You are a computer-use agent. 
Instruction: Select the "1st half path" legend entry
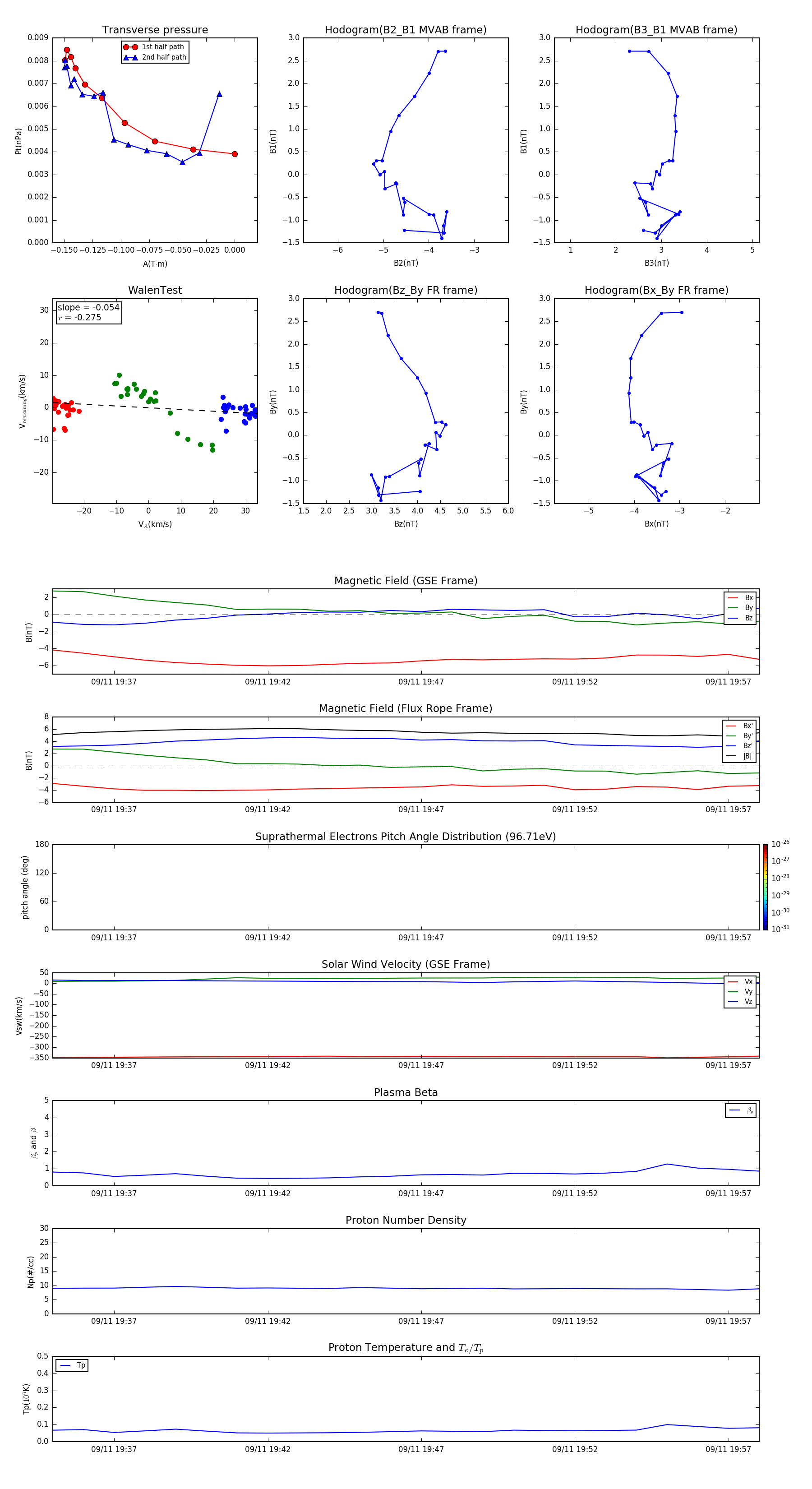(154, 47)
